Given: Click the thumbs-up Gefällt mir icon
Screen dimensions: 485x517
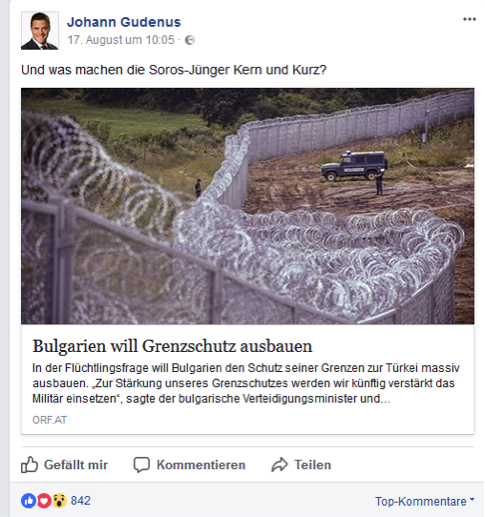Looking at the screenshot, I should tap(29, 464).
